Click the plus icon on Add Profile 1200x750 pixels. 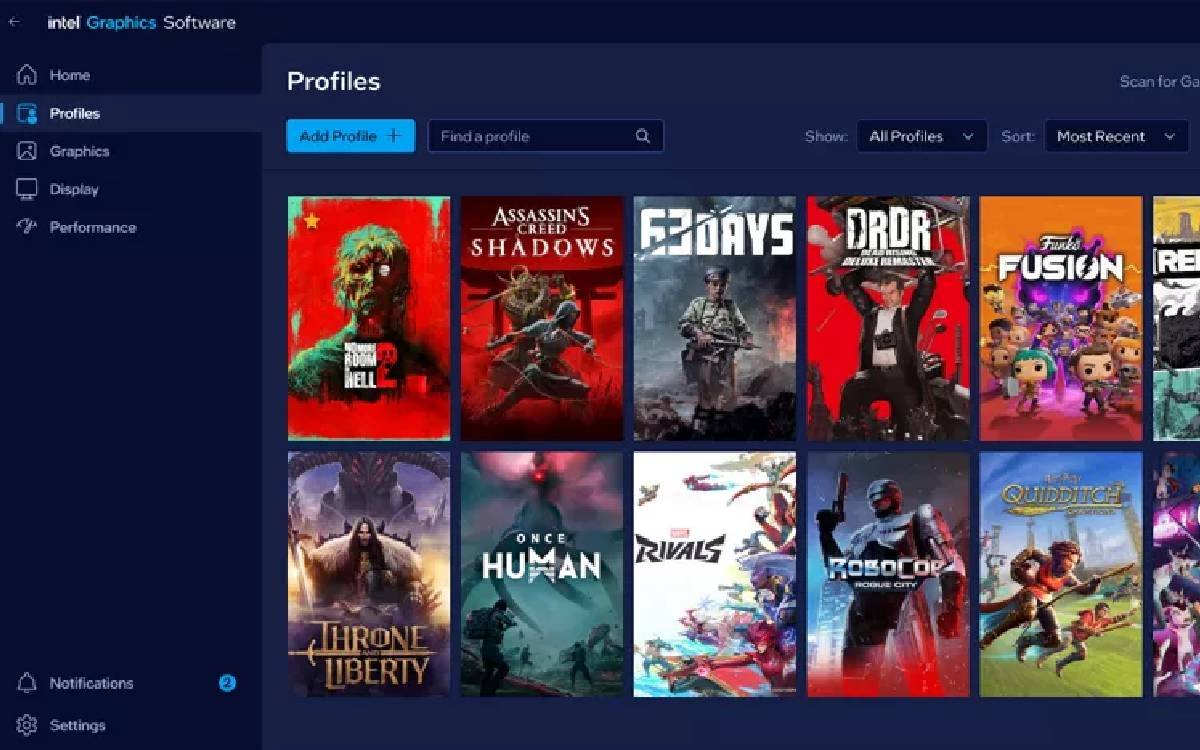point(393,136)
